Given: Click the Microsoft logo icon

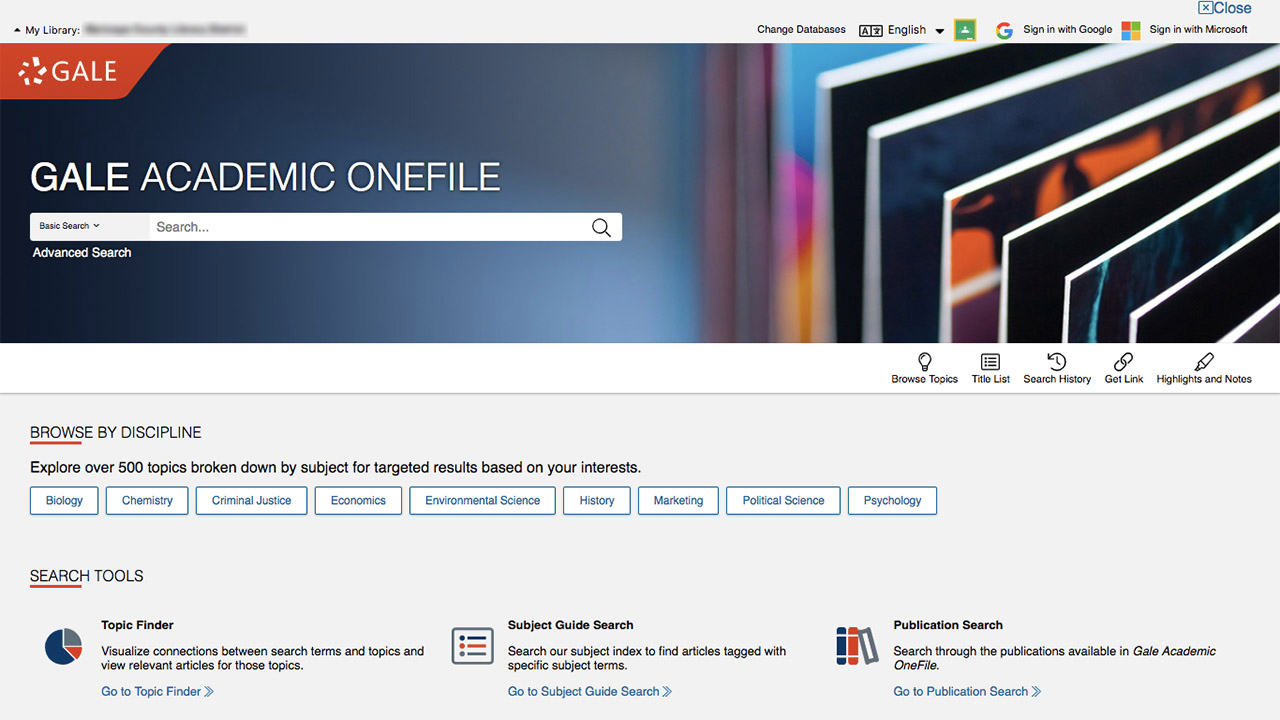Looking at the screenshot, I should tap(1131, 30).
